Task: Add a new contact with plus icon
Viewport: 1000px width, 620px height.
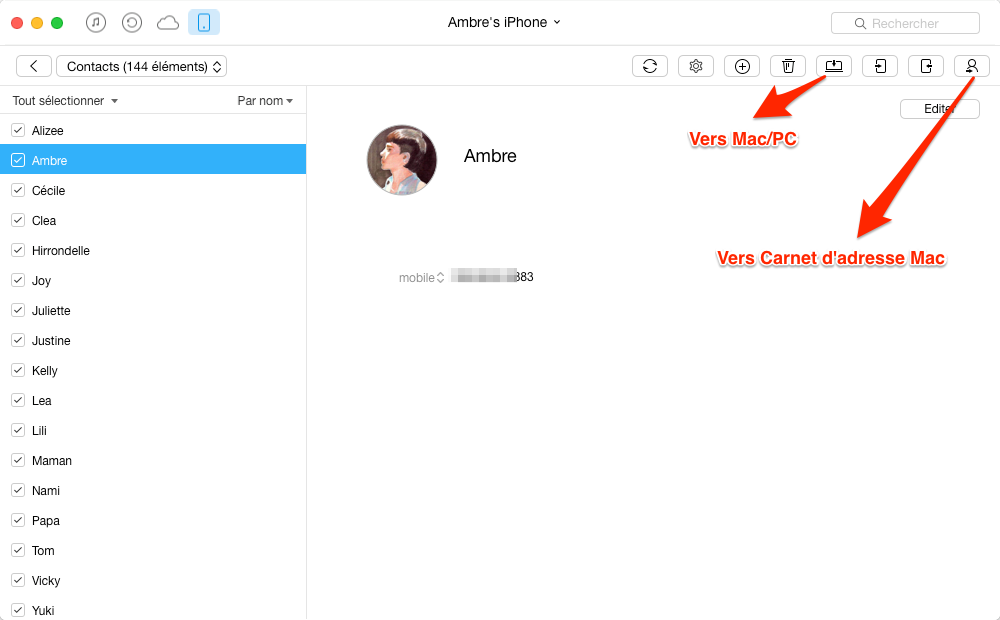Action: [742, 66]
